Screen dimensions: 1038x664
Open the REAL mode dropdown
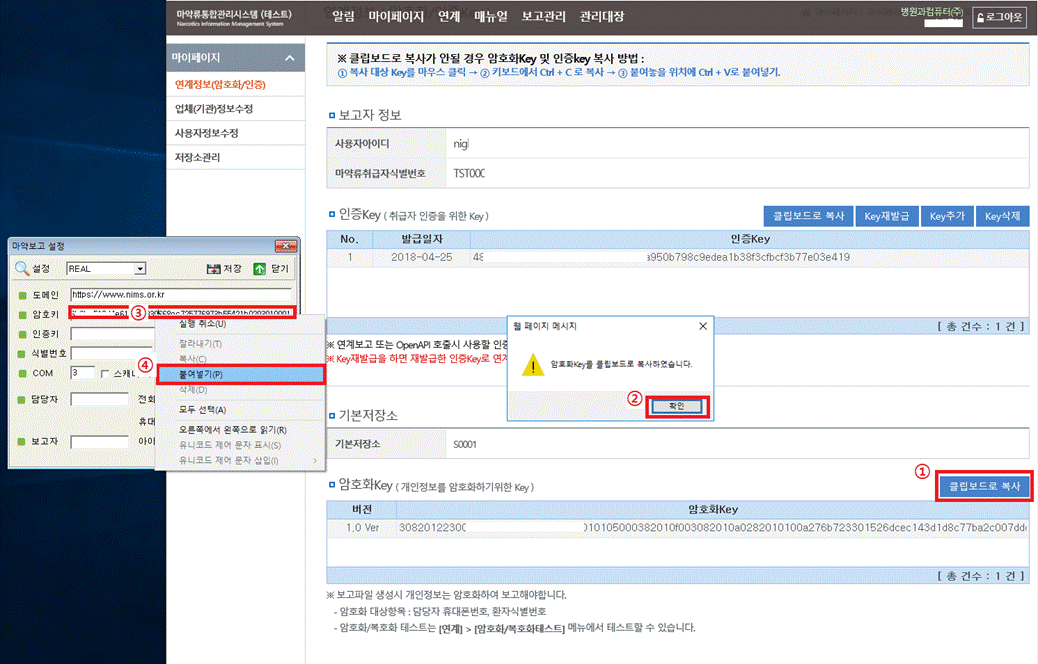point(140,269)
